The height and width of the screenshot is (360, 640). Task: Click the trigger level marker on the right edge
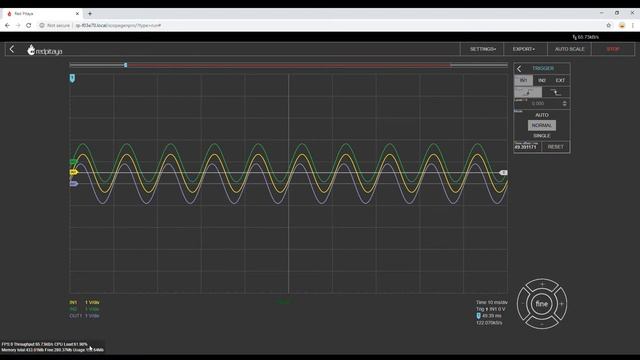(504, 173)
